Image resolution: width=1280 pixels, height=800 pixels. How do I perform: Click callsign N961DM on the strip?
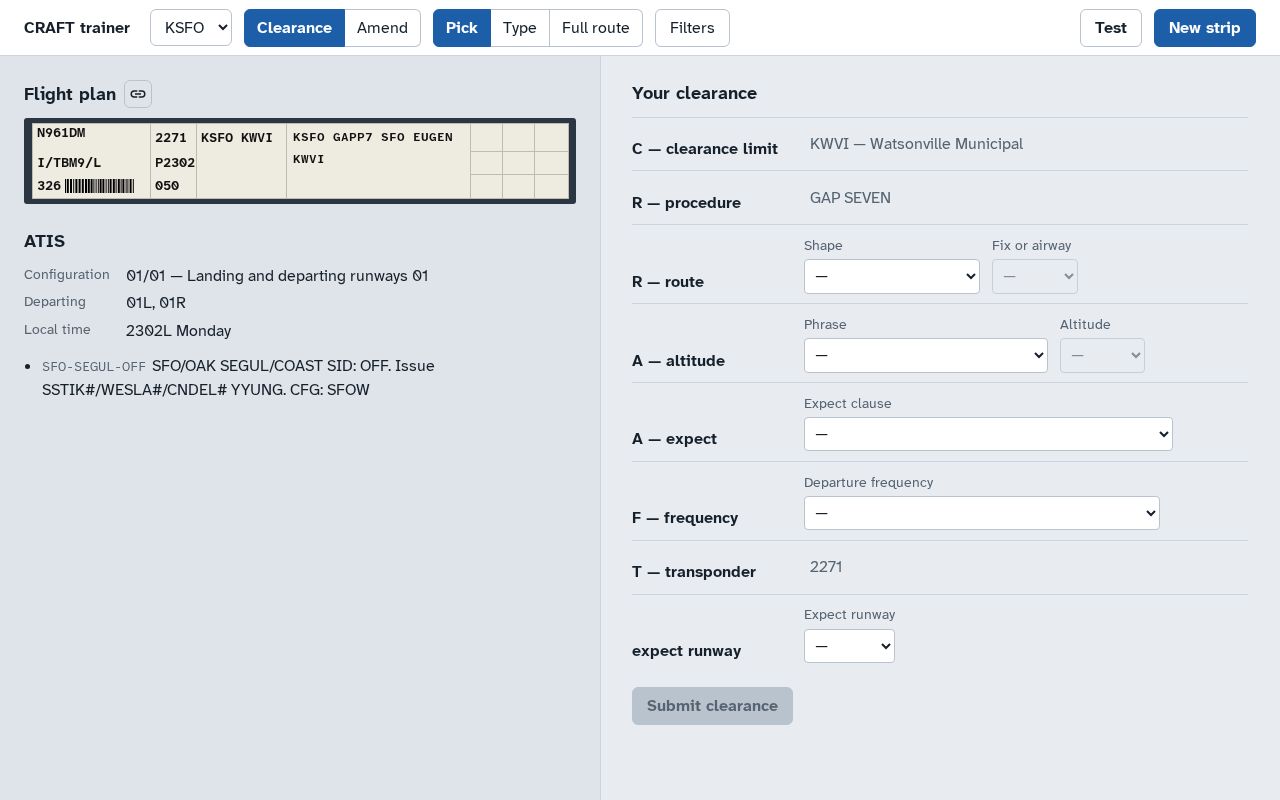[61, 133]
